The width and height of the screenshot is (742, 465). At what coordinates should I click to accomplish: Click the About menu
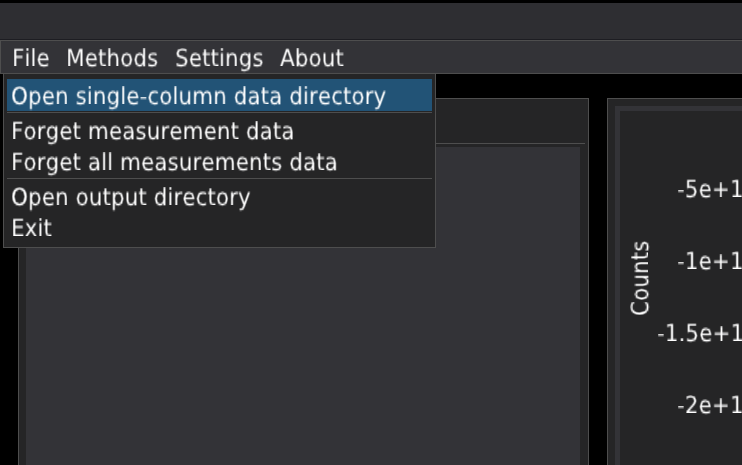(312, 58)
